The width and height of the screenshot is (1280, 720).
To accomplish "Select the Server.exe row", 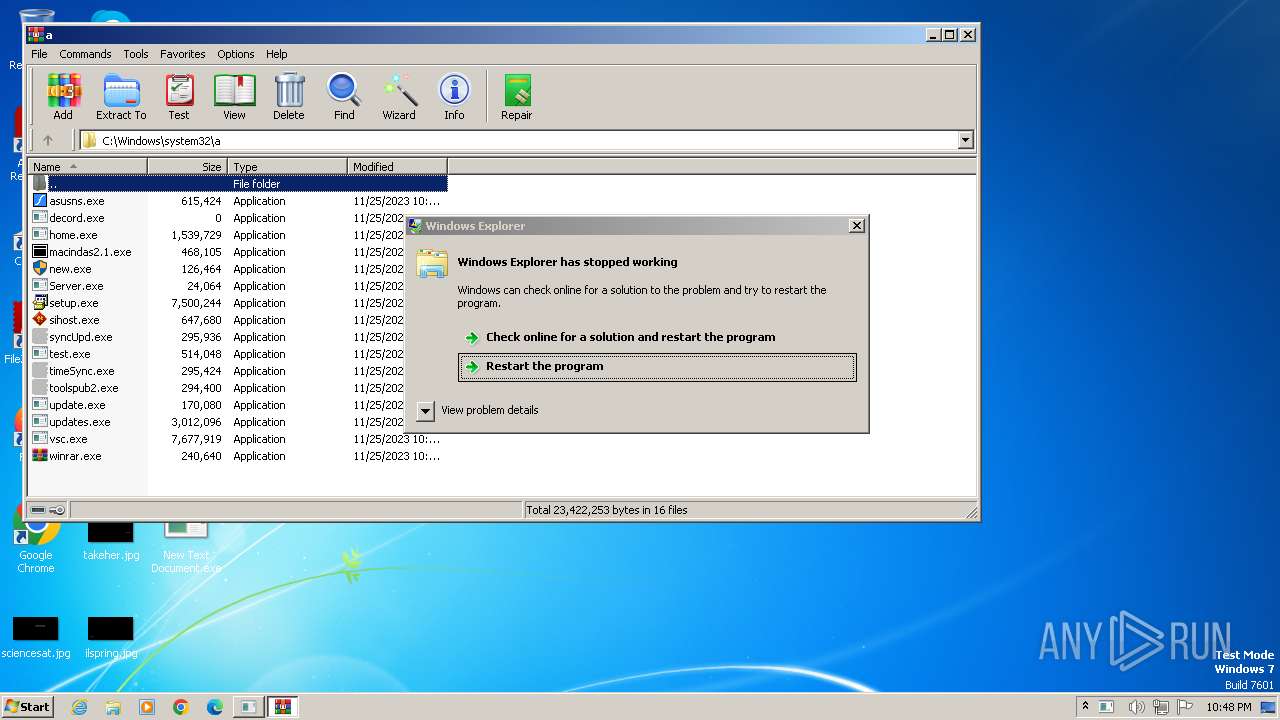I will tap(238, 286).
